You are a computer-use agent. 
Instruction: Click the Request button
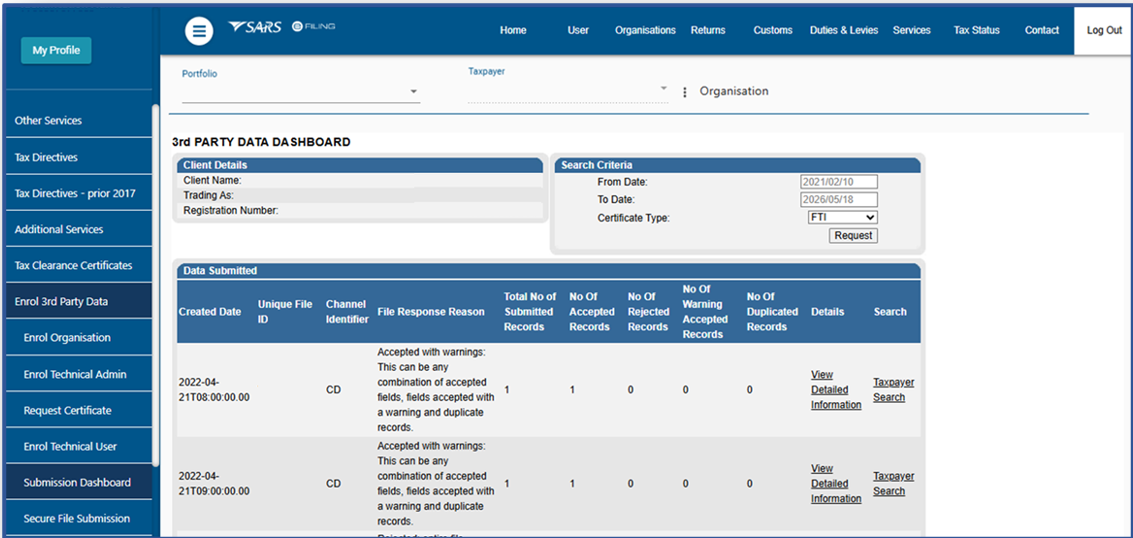click(853, 236)
